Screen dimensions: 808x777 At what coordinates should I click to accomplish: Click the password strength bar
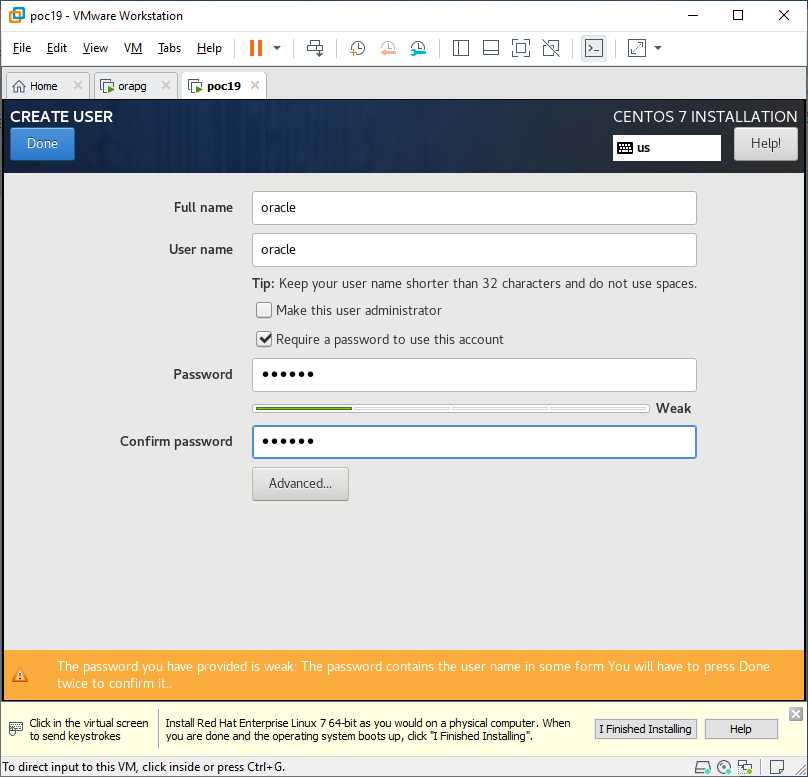451,409
